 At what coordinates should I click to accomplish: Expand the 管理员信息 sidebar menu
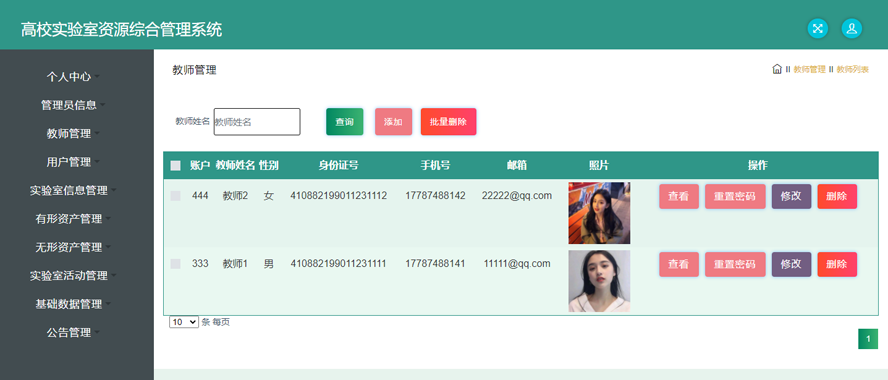(x=73, y=105)
